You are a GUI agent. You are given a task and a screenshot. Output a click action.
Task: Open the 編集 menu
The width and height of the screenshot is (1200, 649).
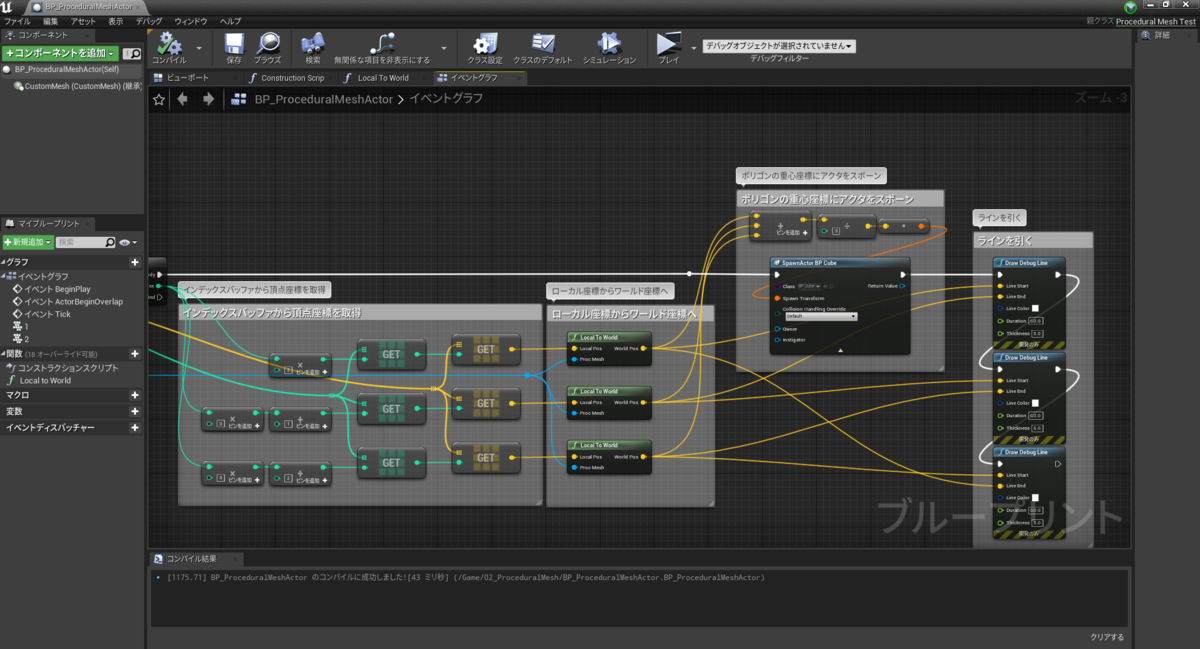50,21
